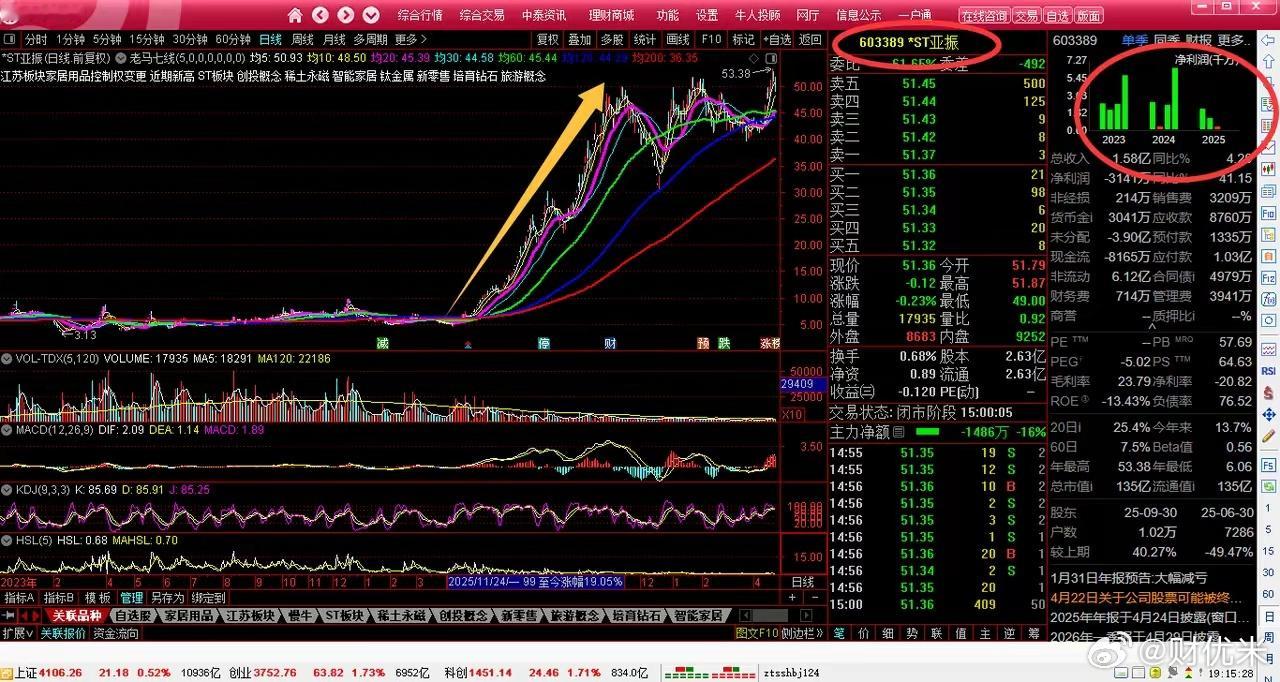1280x682 pixels.
Task: Switch financial panel to 同季 tab
Action: click(x=1166, y=40)
